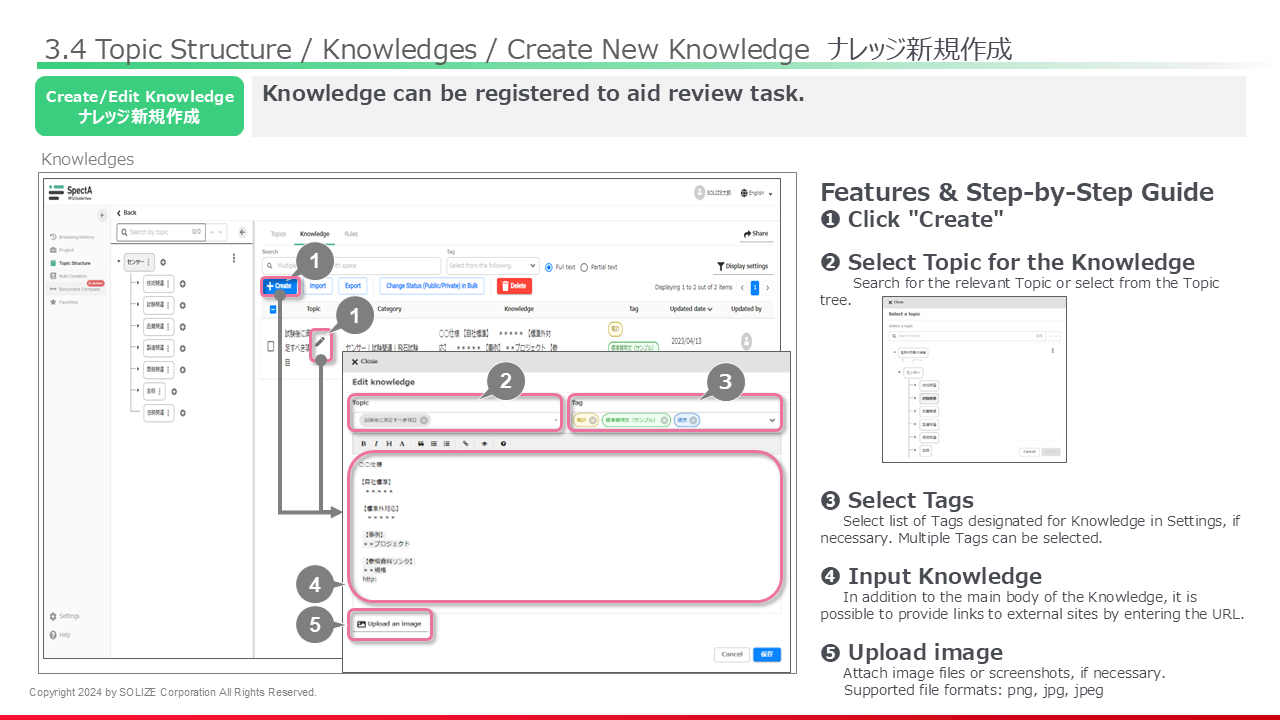Select the Full text radio button
The width and height of the screenshot is (1280, 720).
tap(549, 267)
